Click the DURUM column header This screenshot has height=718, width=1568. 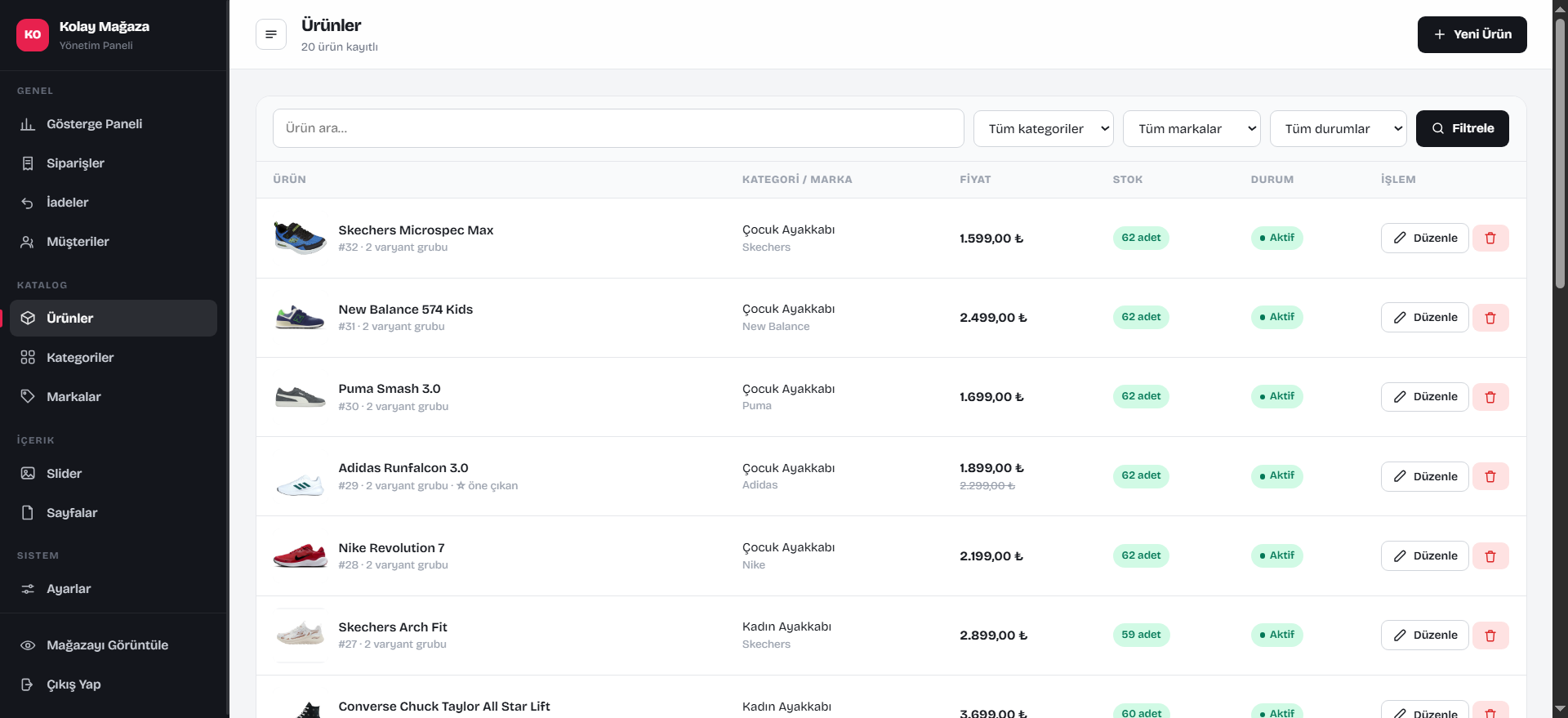pyautogui.click(x=1272, y=180)
